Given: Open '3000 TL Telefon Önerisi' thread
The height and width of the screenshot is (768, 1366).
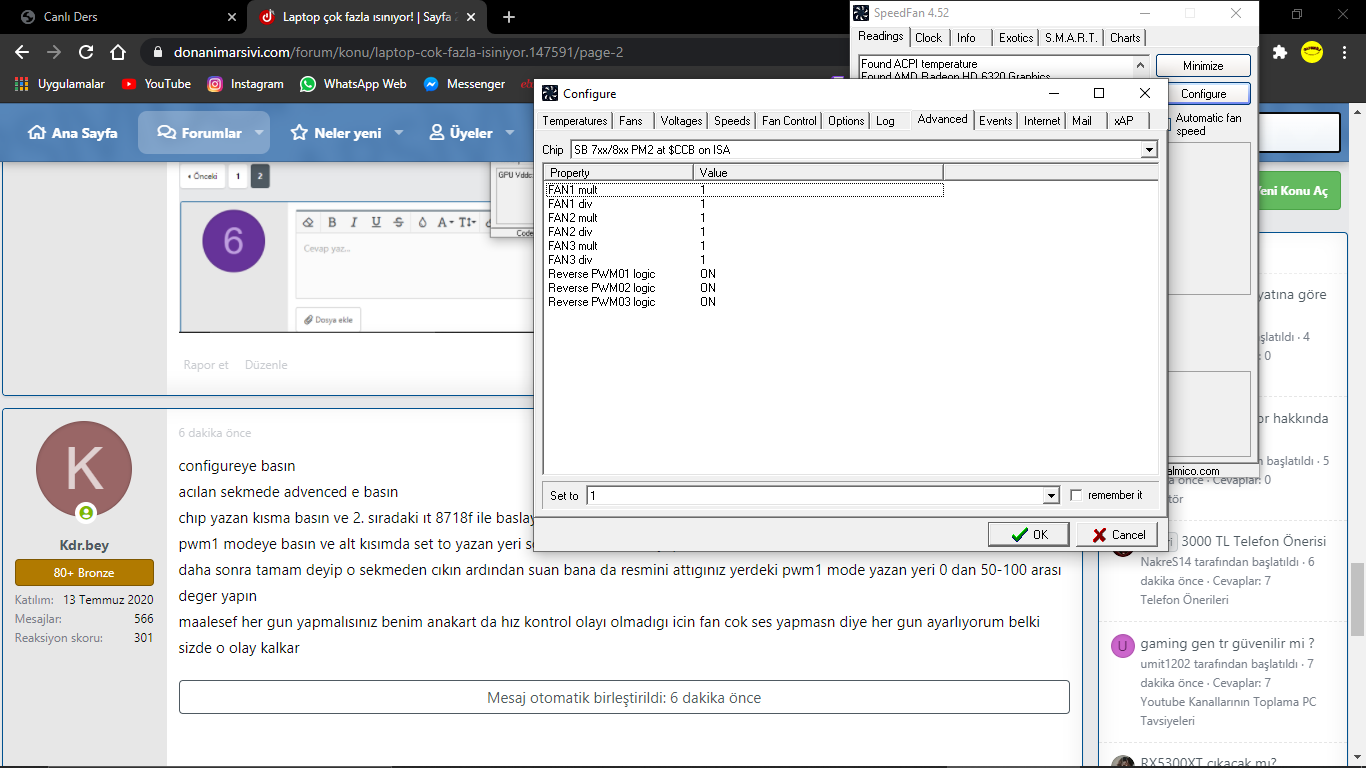Looking at the screenshot, I should click(1254, 541).
